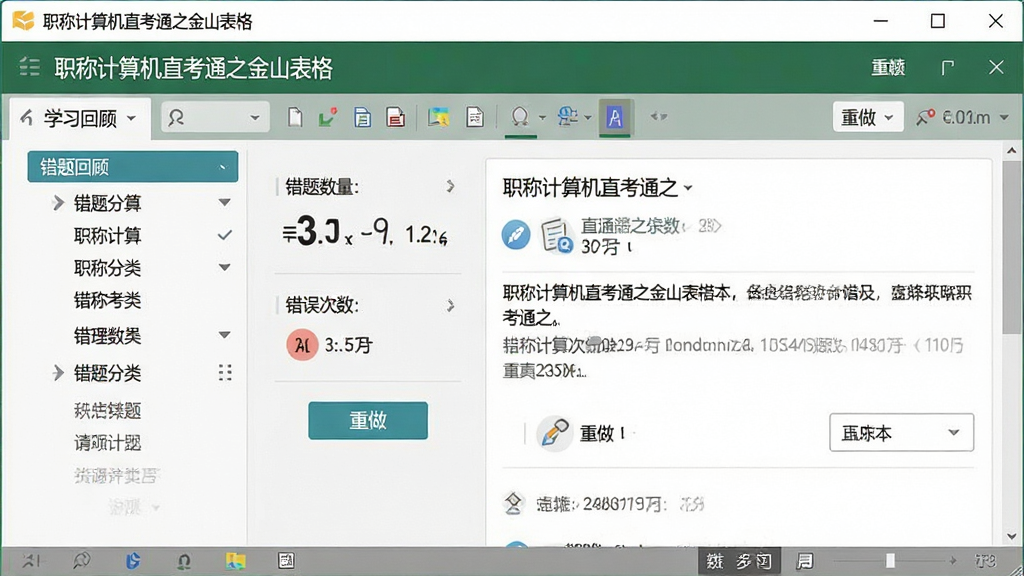Click the left-right arrows toolbar icon

(659, 117)
